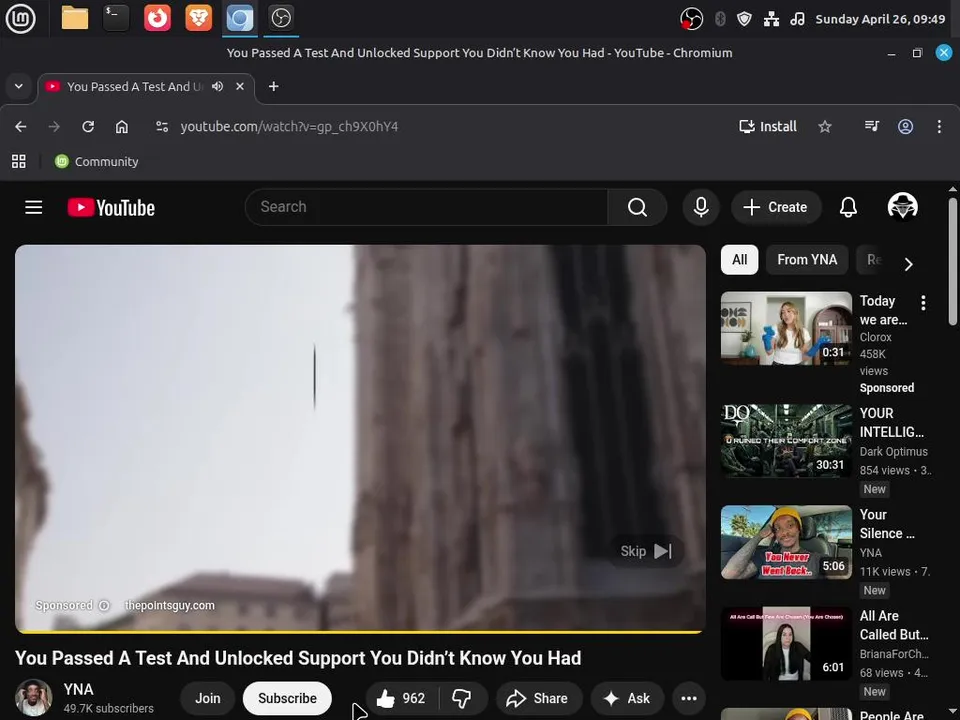Click the yellow ad progress bar
The image size is (960, 720).
coord(360,631)
